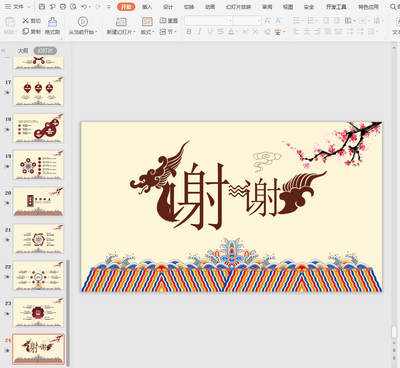Toggle Italic formatting
The height and width of the screenshot is (368, 400).
pos(199,32)
